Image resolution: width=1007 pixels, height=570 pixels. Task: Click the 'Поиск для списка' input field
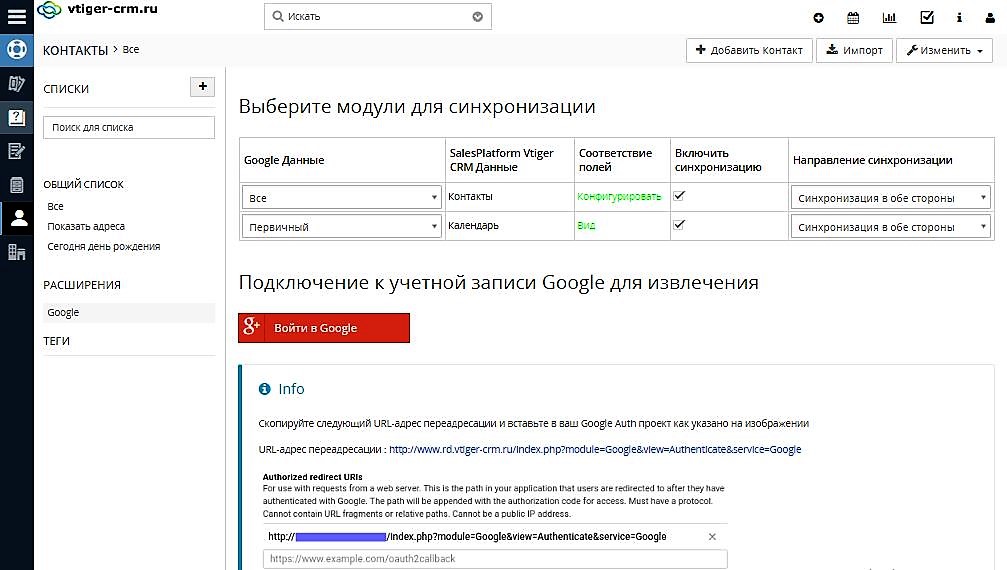(129, 127)
